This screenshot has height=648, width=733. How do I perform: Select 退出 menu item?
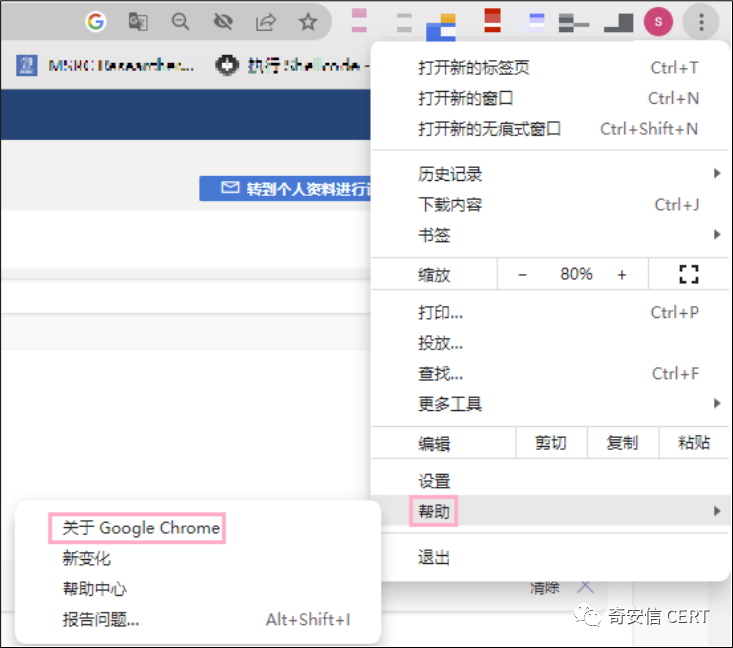(x=549, y=557)
